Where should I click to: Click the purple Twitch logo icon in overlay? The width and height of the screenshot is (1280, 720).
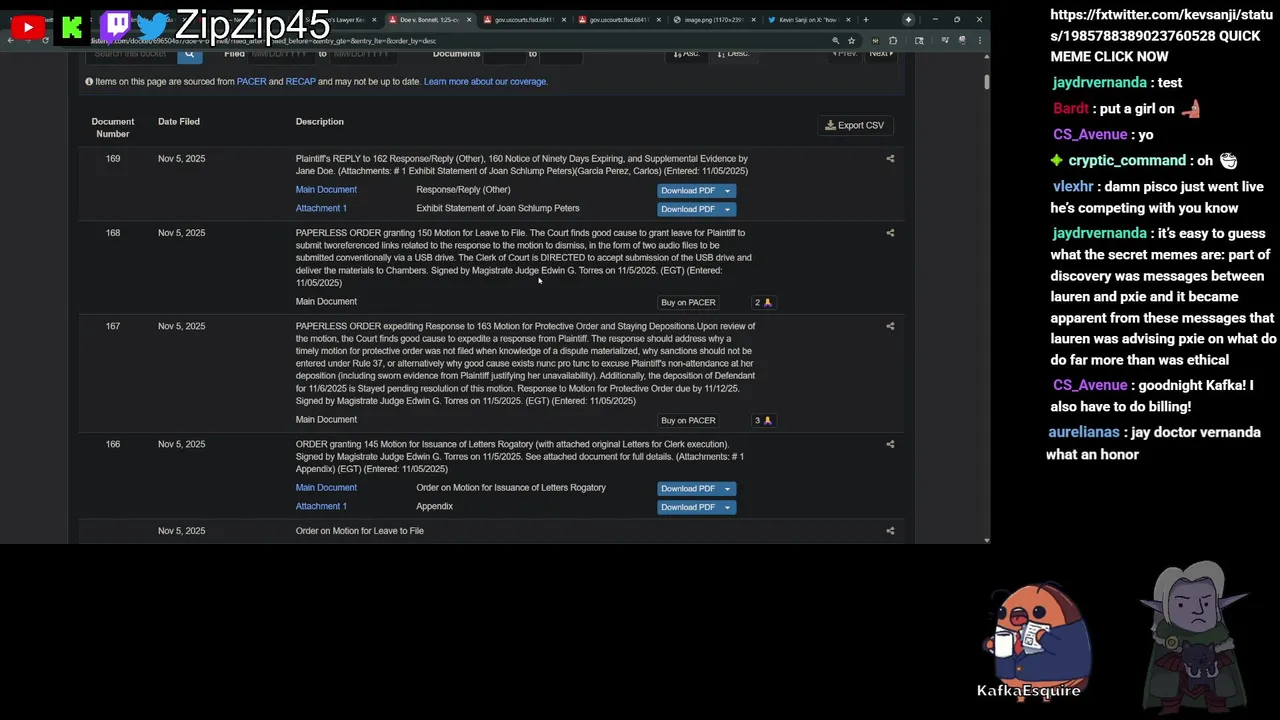115,25
